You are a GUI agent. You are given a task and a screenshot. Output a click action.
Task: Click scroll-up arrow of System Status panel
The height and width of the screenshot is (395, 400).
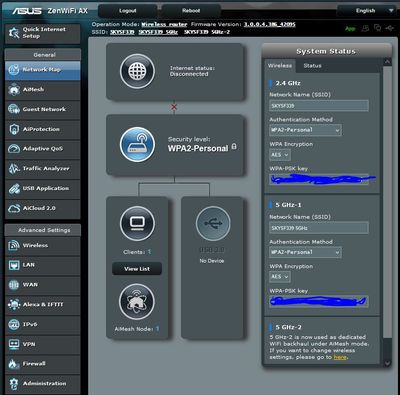coord(387,62)
